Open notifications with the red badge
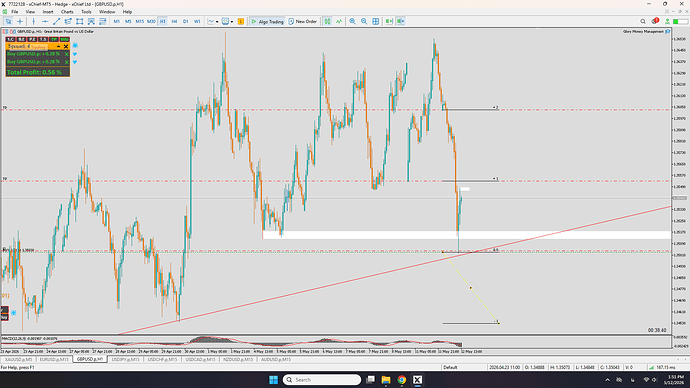Viewport: 690px width, 388px height. tap(655, 21)
